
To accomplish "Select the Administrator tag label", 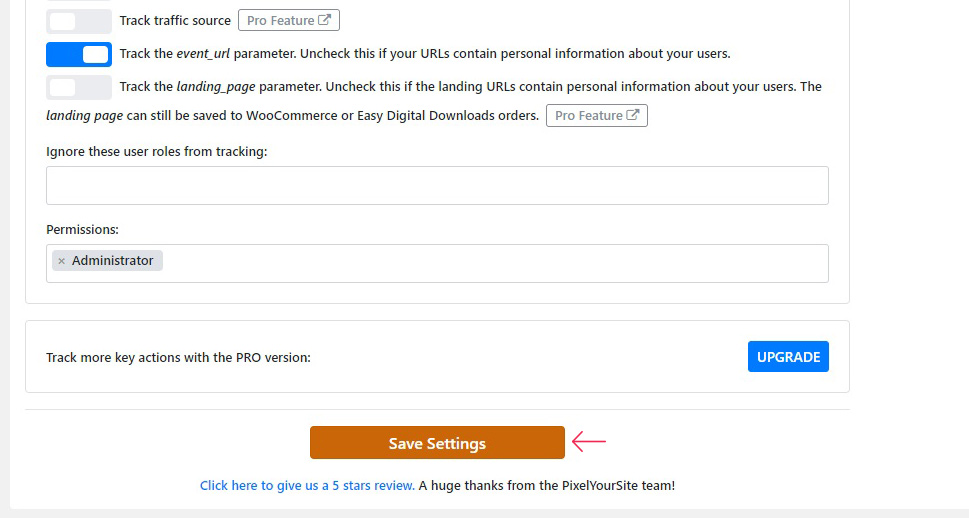I will [x=112, y=260].
